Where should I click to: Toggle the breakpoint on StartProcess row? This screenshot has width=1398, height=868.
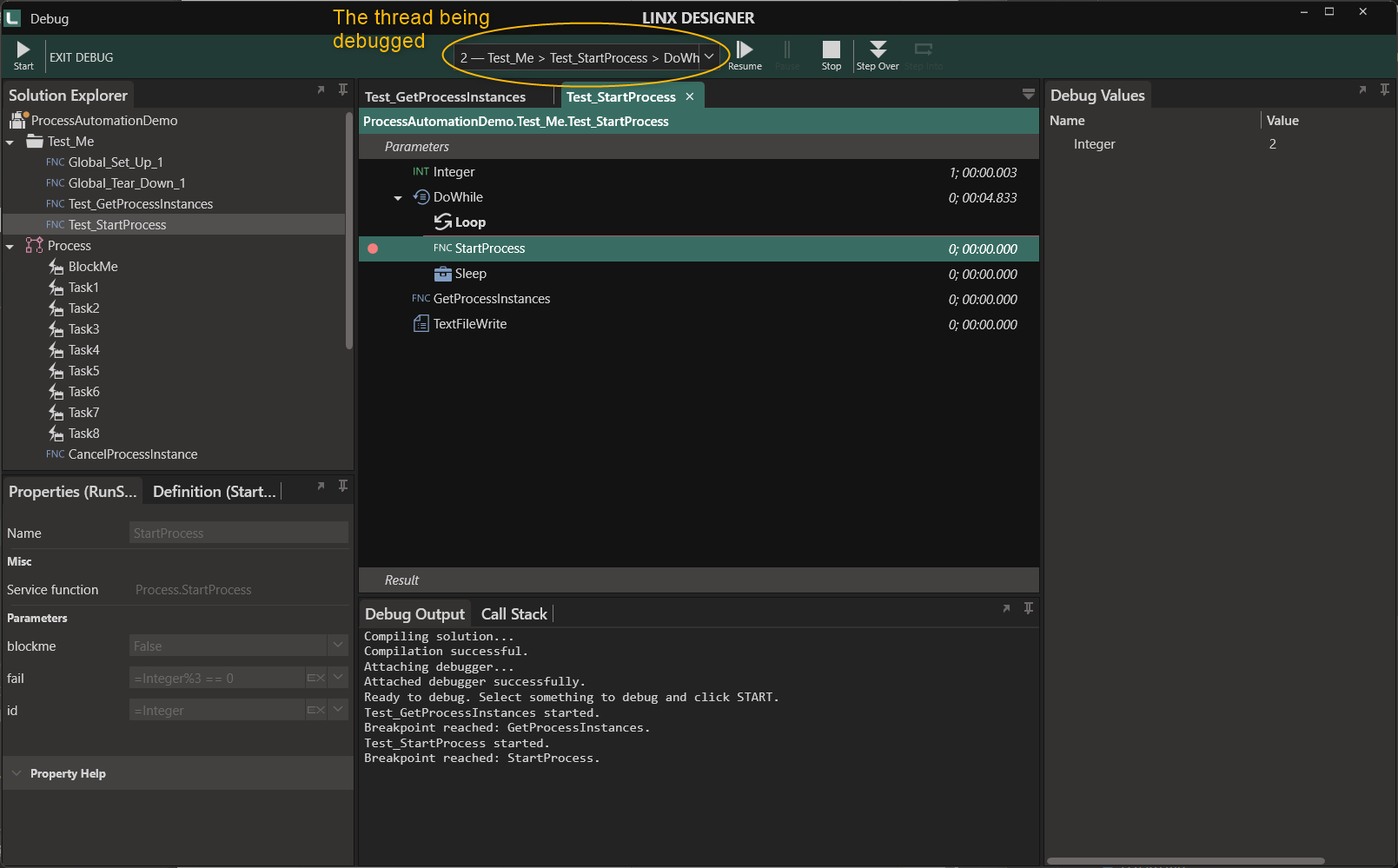(373, 248)
